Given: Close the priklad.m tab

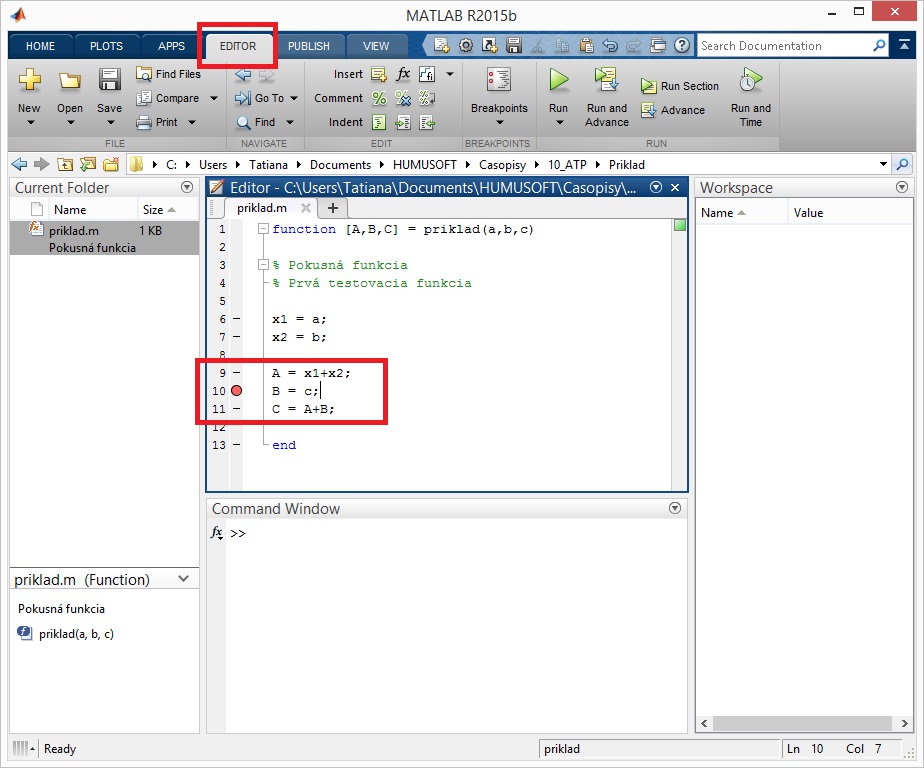Looking at the screenshot, I should click(x=305, y=208).
